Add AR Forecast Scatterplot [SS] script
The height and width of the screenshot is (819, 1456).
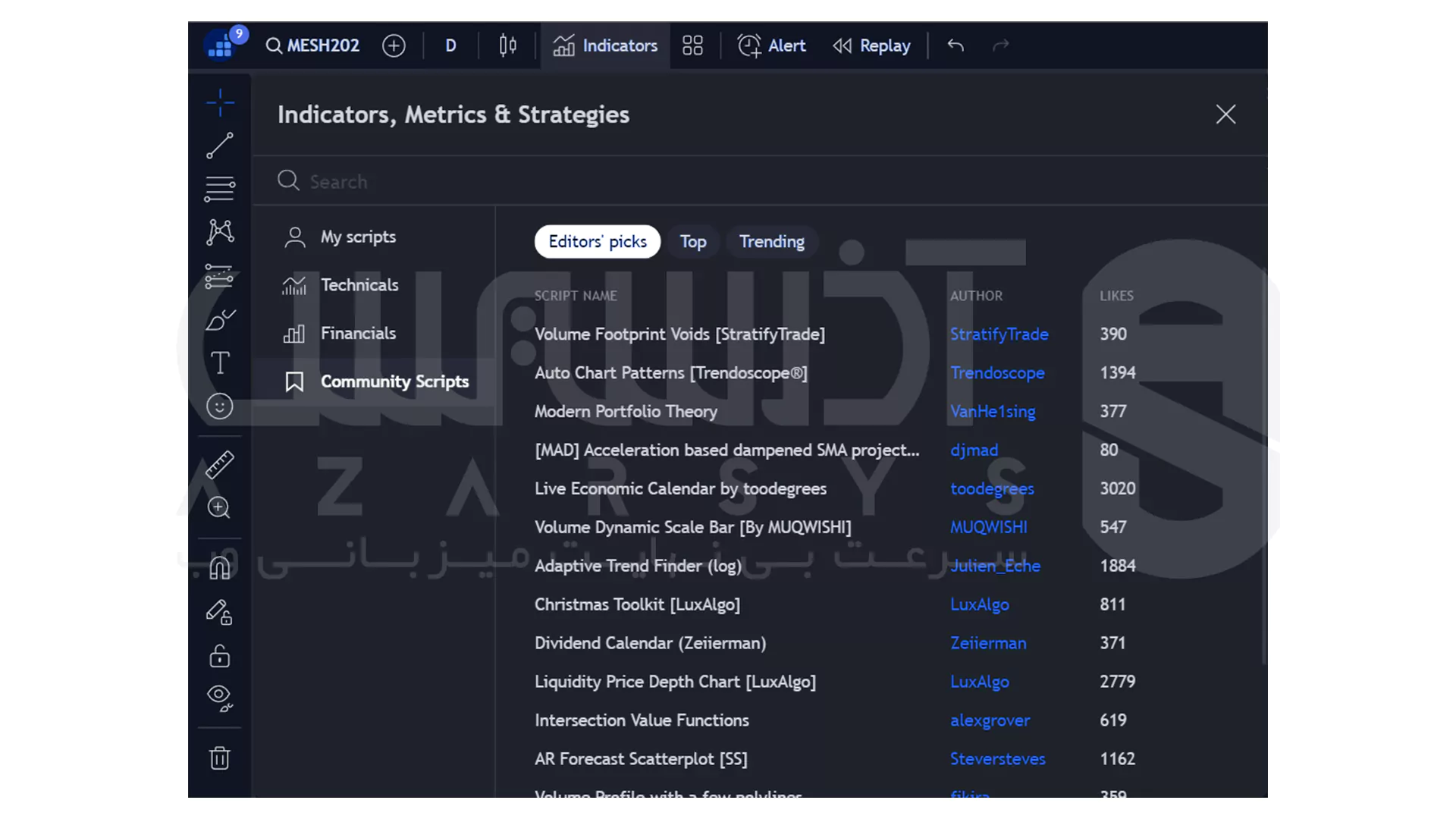pyautogui.click(x=641, y=759)
